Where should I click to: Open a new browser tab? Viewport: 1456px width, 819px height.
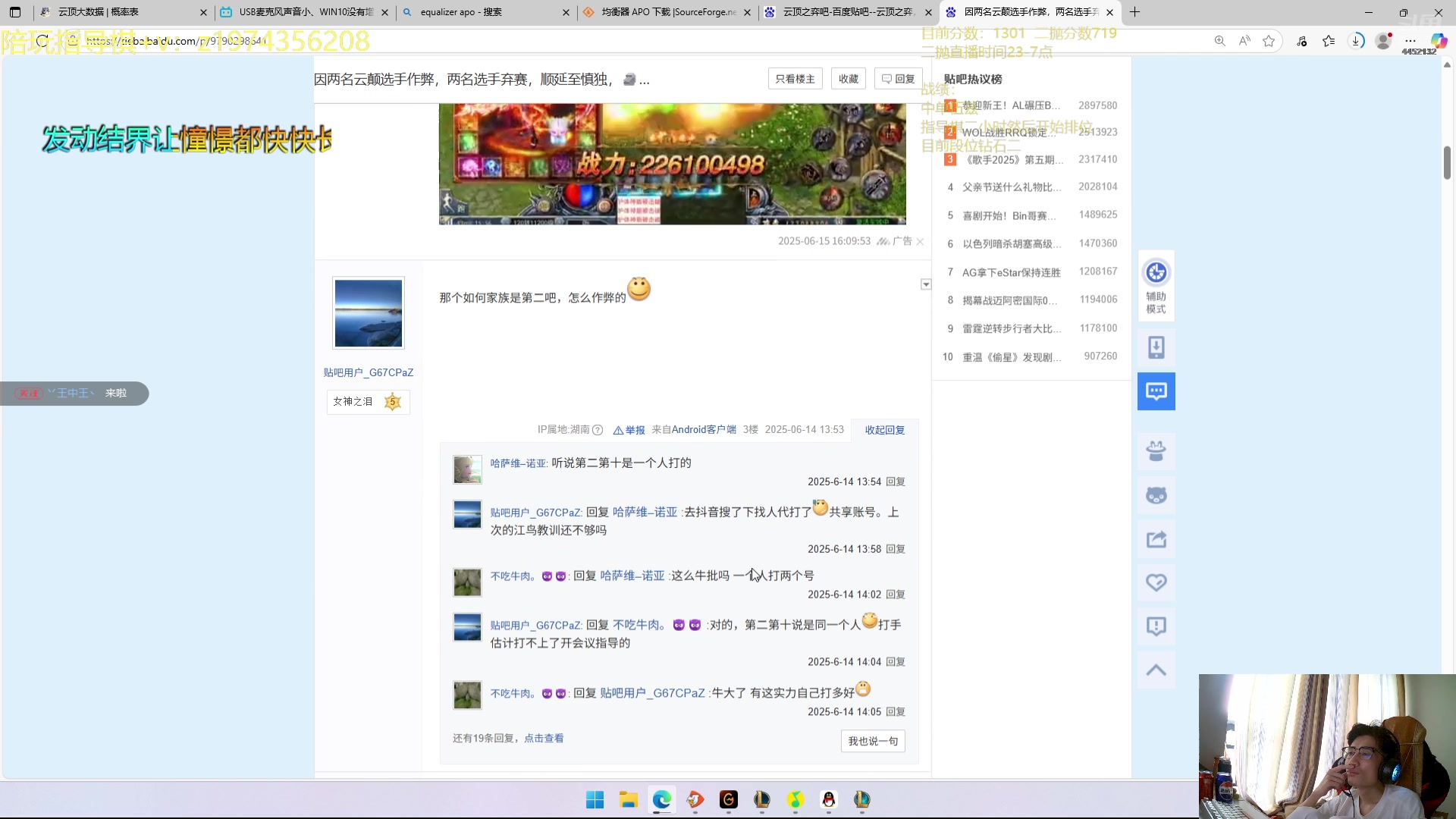1134,12
